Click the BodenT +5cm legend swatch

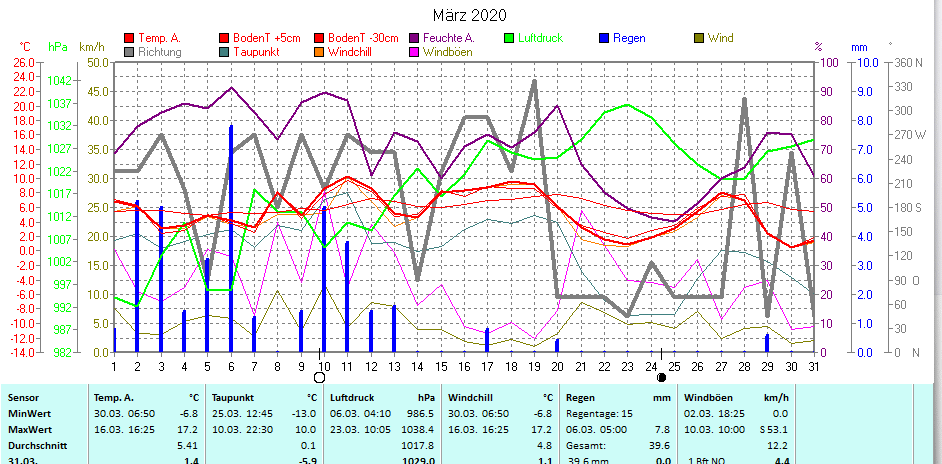[224, 38]
